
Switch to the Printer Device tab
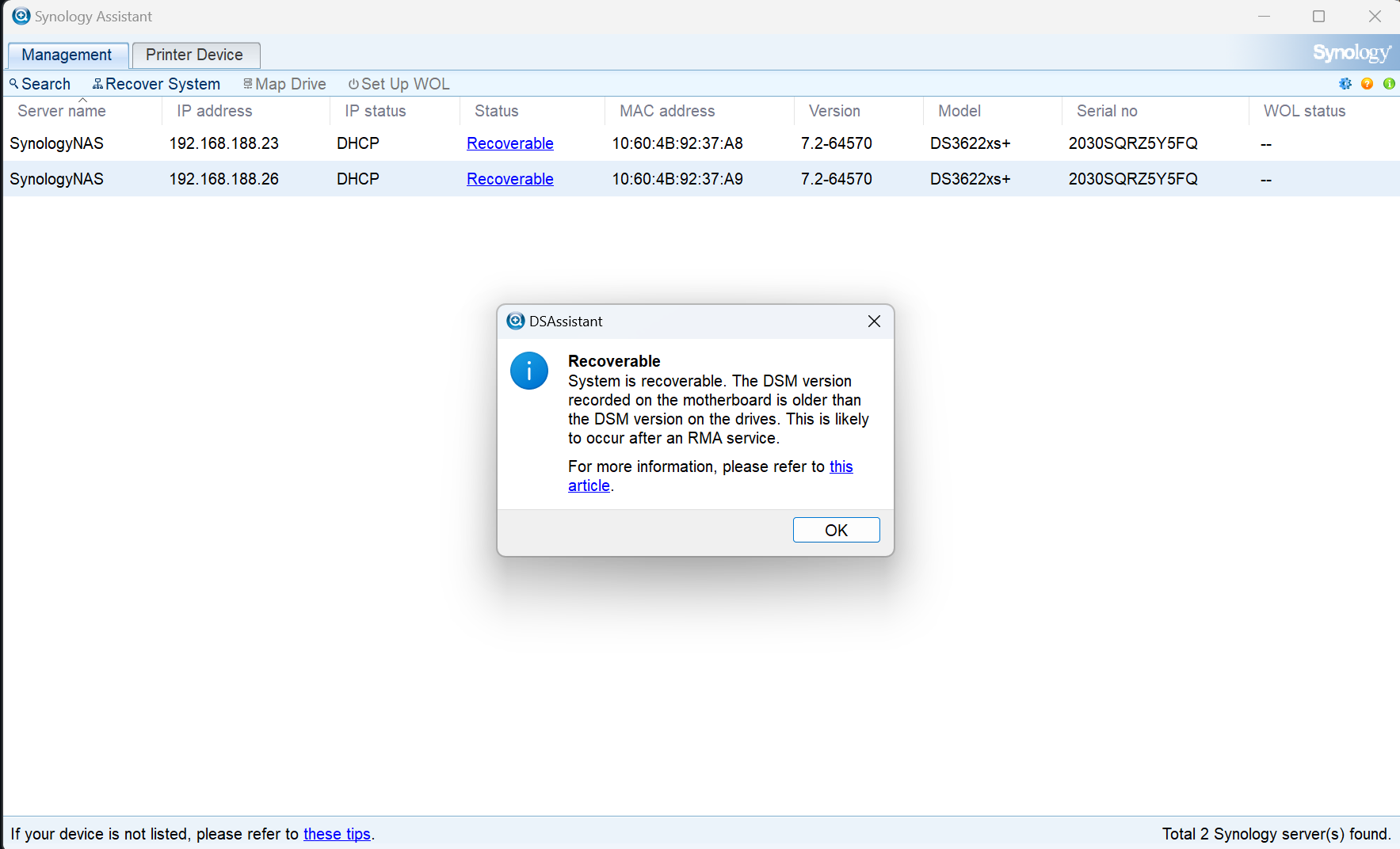[x=195, y=55]
